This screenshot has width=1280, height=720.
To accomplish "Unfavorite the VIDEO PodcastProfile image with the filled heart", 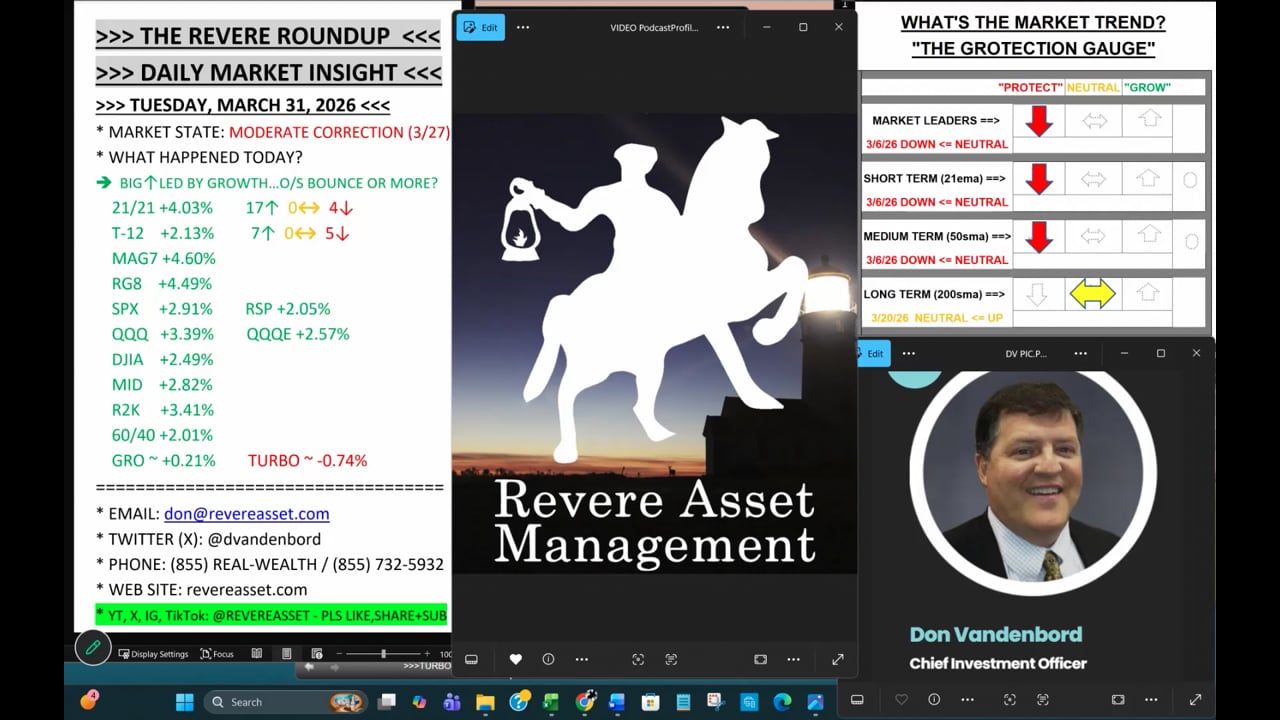I will click(516, 659).
